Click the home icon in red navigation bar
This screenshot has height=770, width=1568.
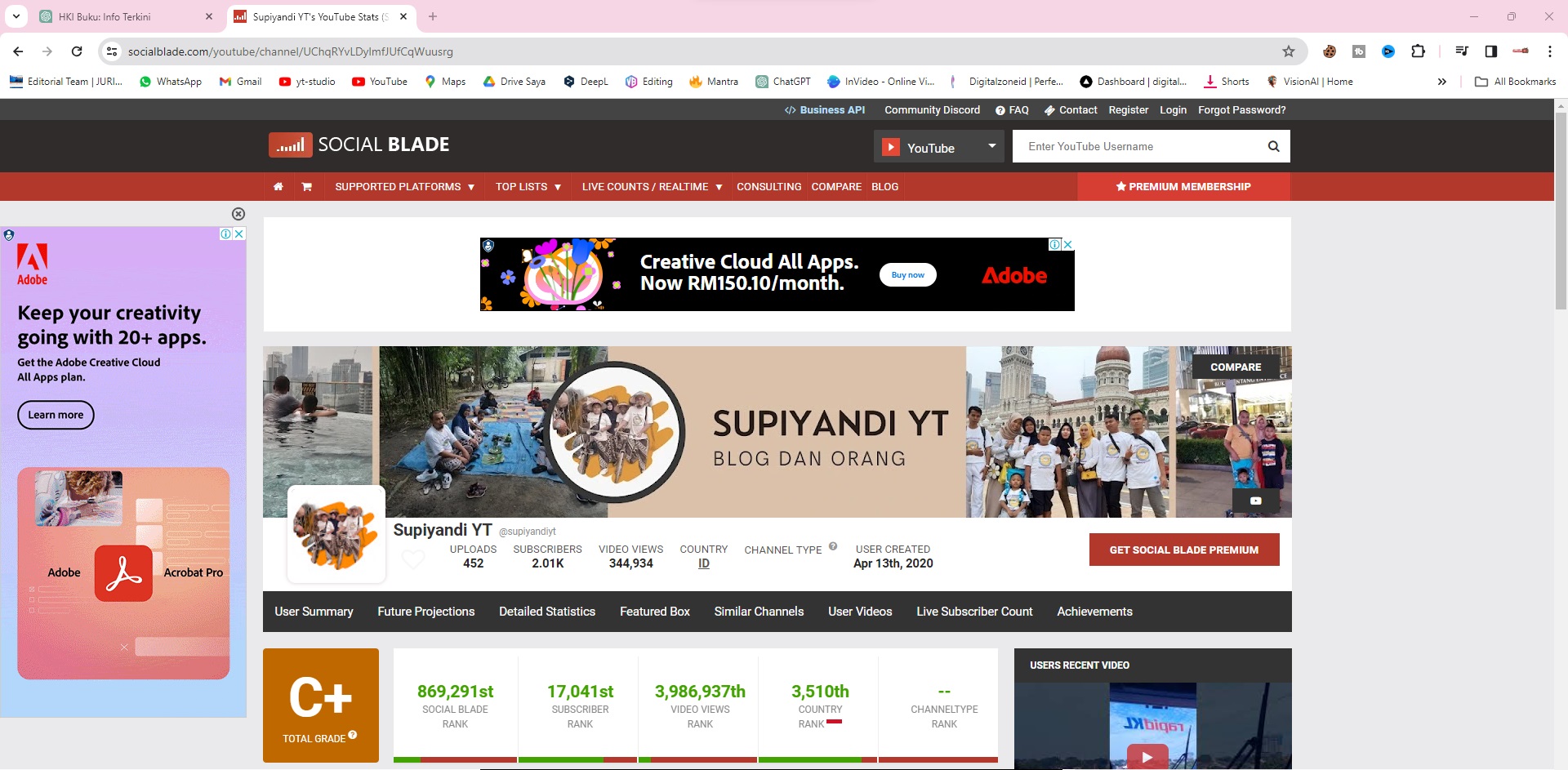[x=278, y=187]
